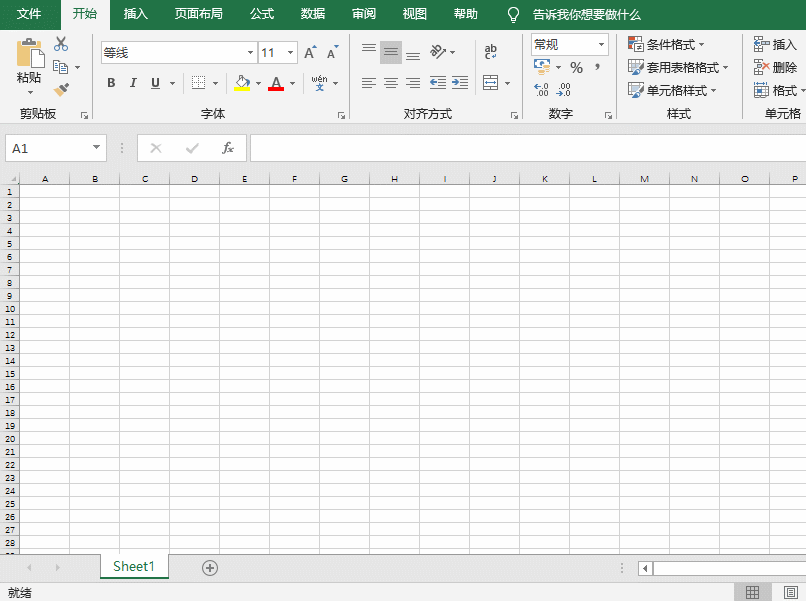Click the Copy icon
Image resolution: width=806 pixels, height=601 pixels.
tap(61, 67)
